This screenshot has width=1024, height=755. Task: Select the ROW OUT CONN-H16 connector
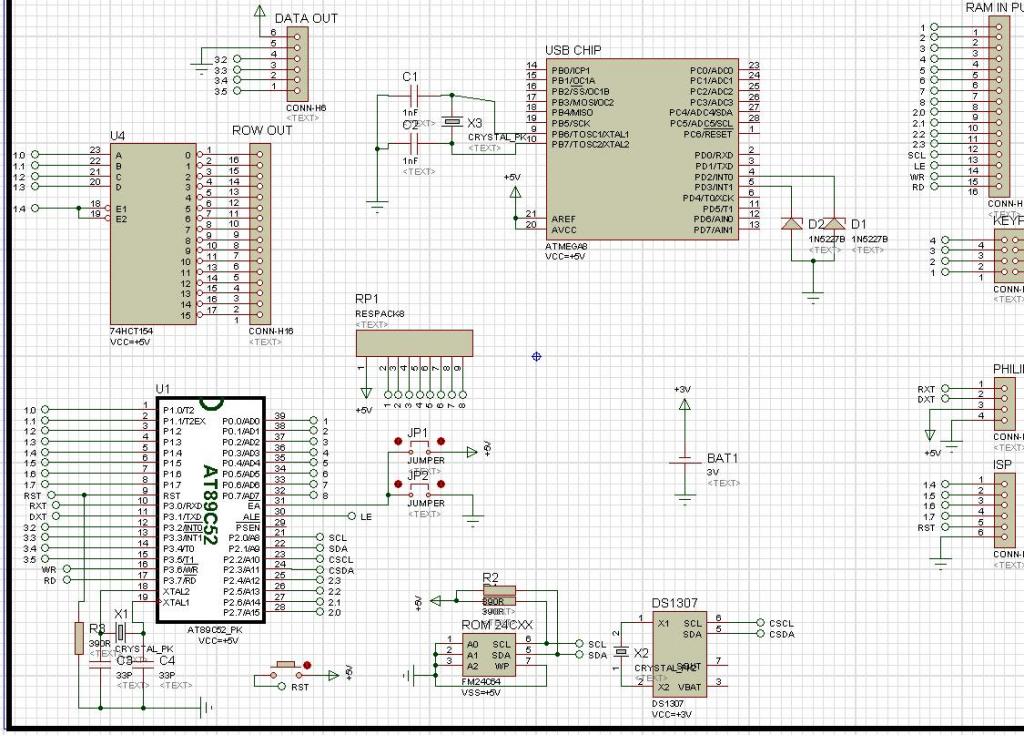[x=260, y=234]
